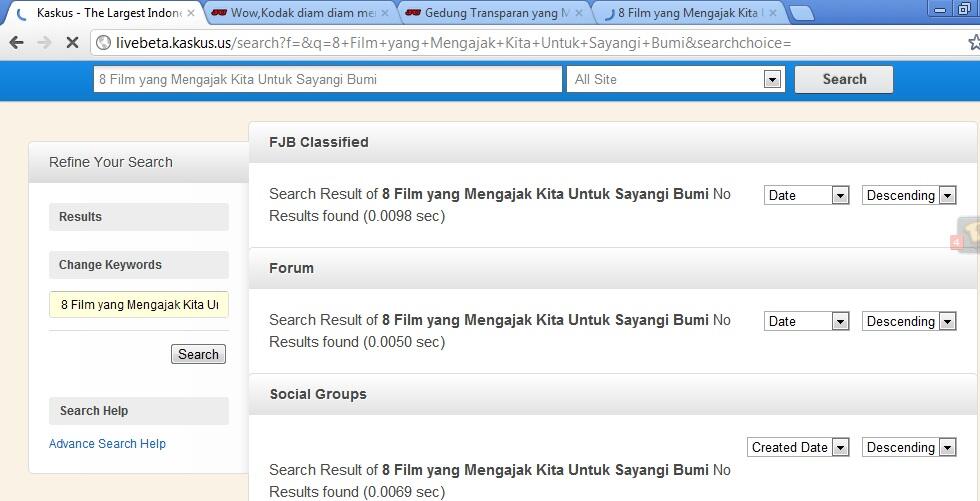Click the 0.0069 sec result text
The height and width of the screenshot is (501, 980).
404,492
